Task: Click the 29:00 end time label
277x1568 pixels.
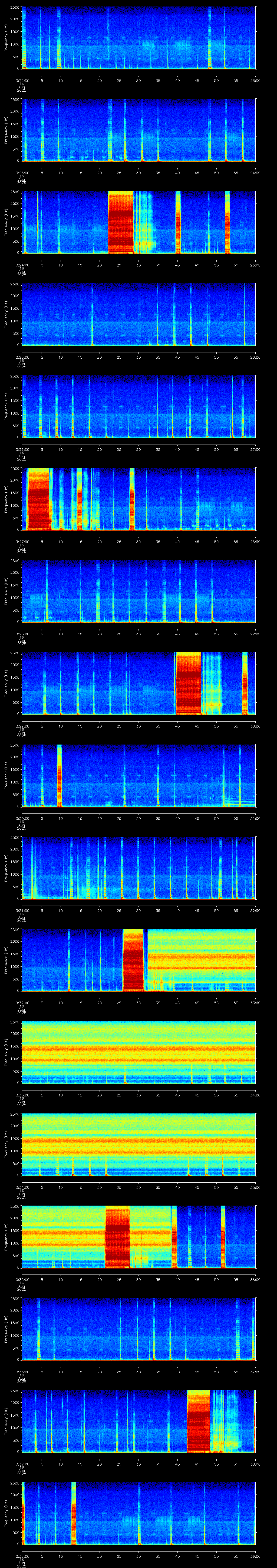Action: [256, 634]
